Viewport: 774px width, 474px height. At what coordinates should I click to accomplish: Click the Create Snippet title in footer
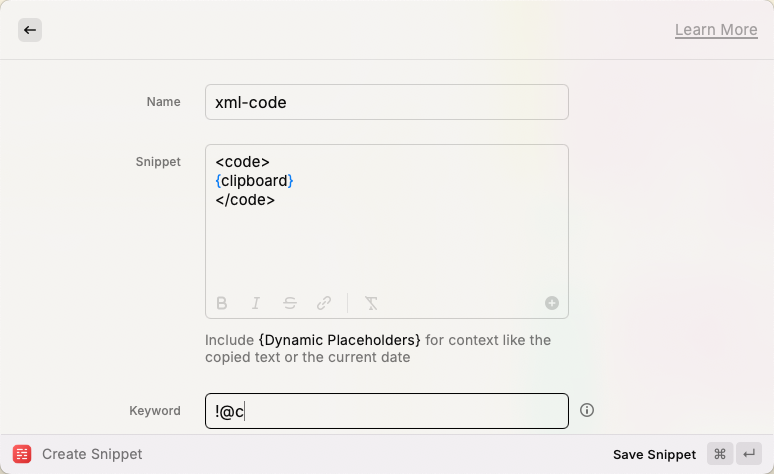click(92, 454)
